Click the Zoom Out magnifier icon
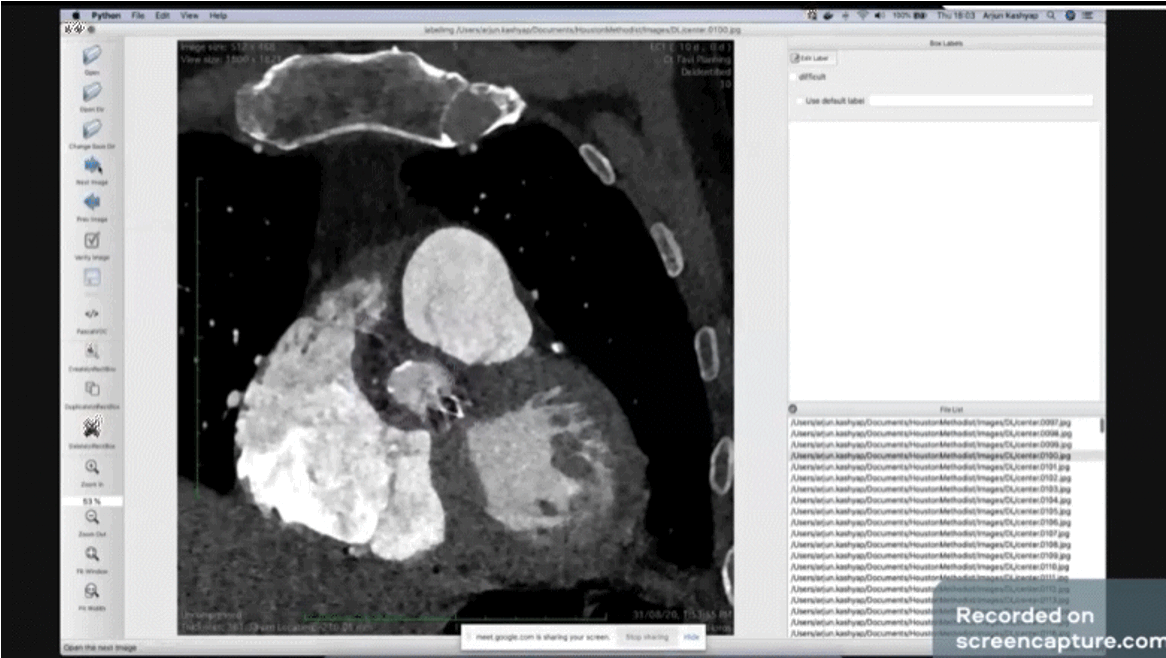The width and height of the screenshot is (1166, 658). (92, 517)
